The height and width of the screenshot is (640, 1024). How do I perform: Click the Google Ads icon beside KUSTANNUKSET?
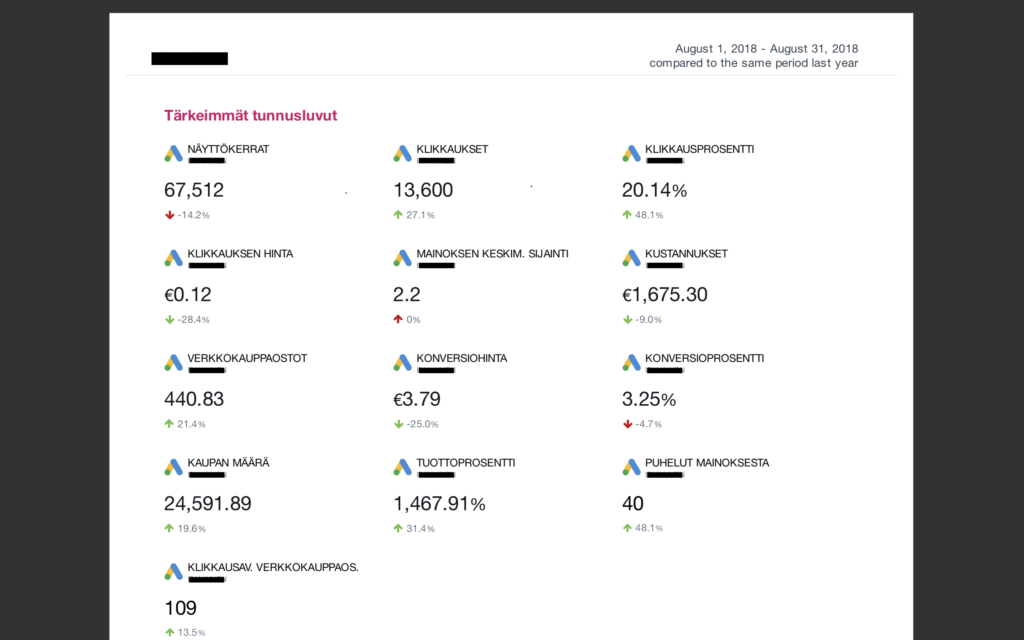pos(631,258)
